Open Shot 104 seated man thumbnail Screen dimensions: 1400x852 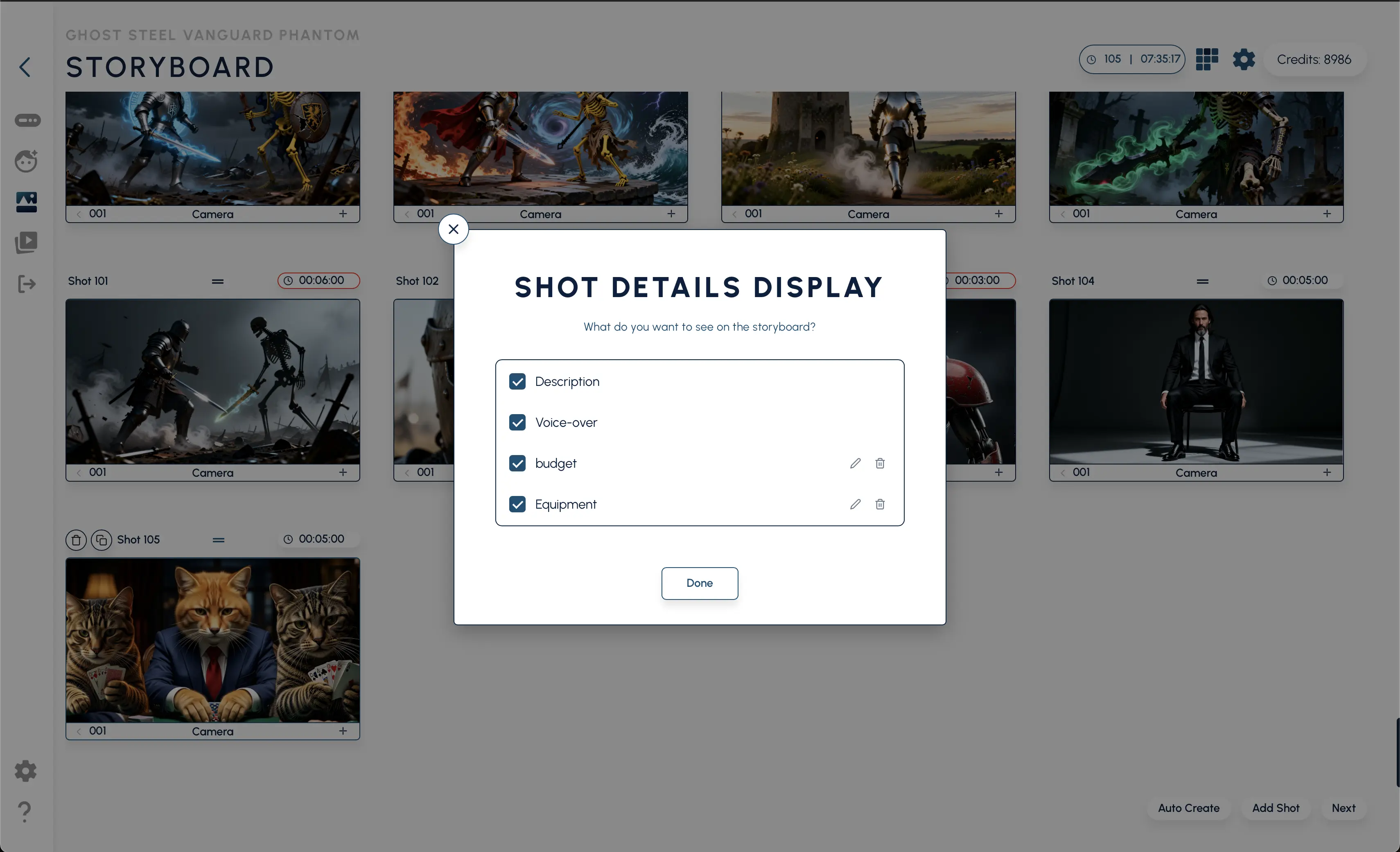pyautogui.click(x=1196, y=382)
